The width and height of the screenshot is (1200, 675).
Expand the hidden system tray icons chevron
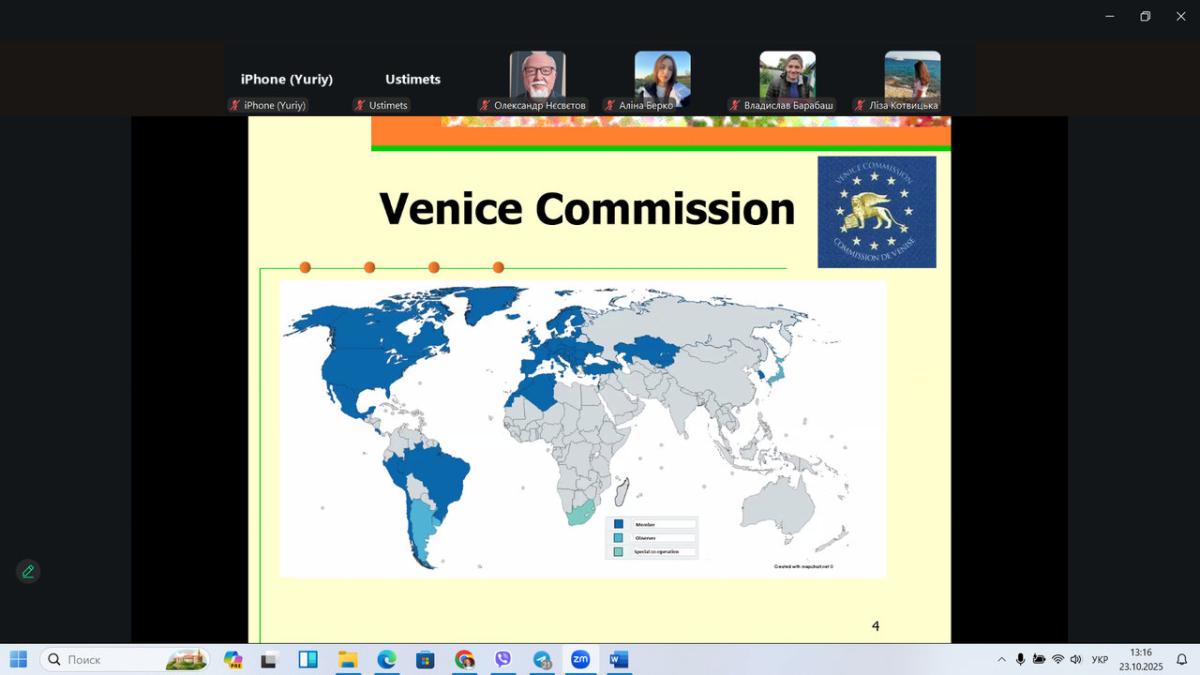(1001, 659)
